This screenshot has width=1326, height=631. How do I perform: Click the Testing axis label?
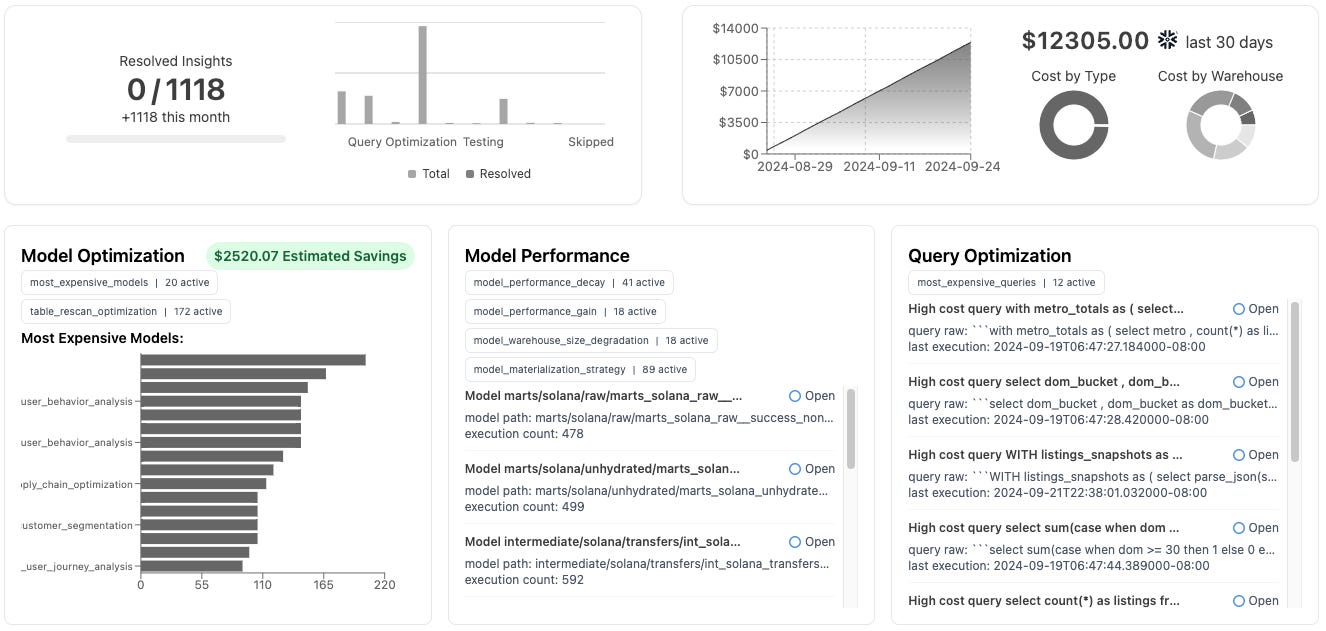[483, 142]
